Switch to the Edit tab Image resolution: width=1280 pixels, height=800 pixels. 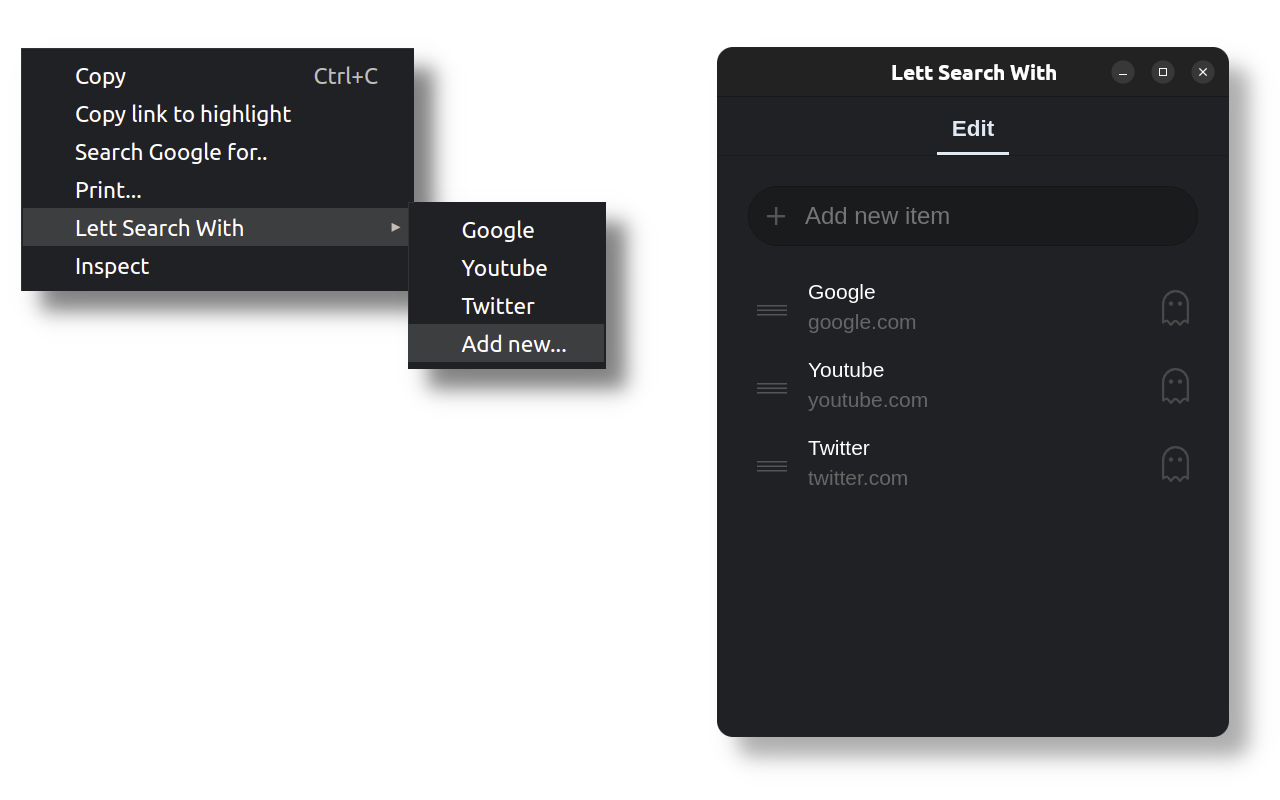972,129
